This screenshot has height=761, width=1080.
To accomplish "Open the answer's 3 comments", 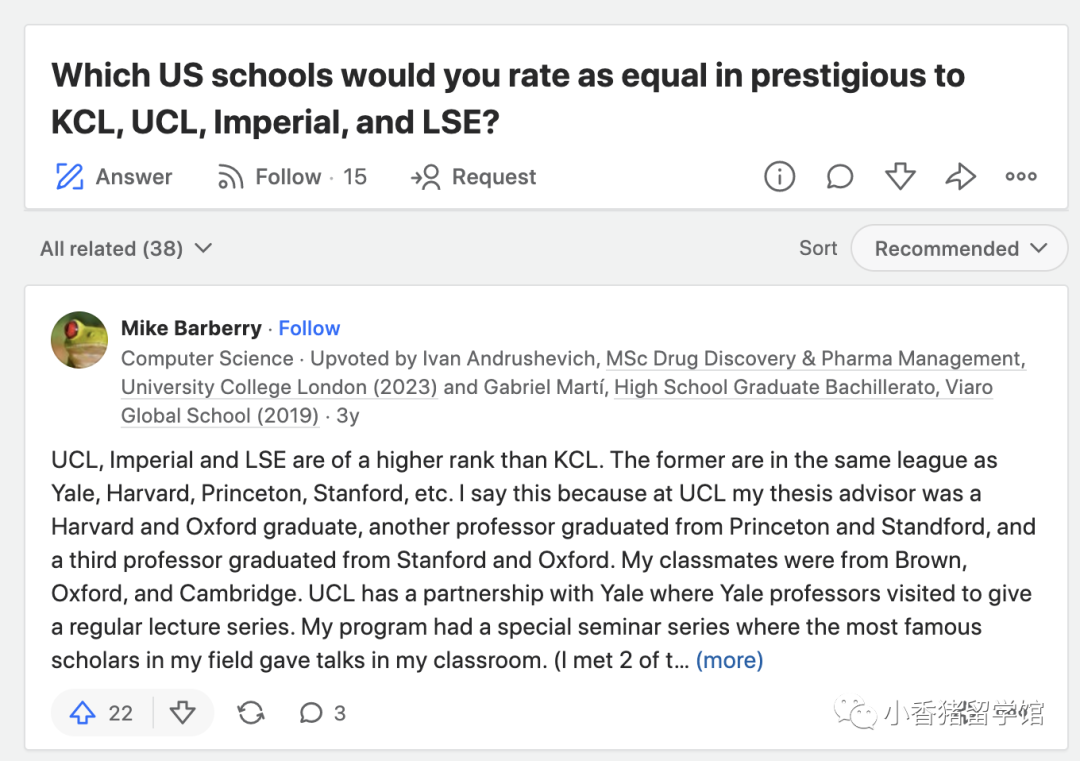I will click(322, 713).
